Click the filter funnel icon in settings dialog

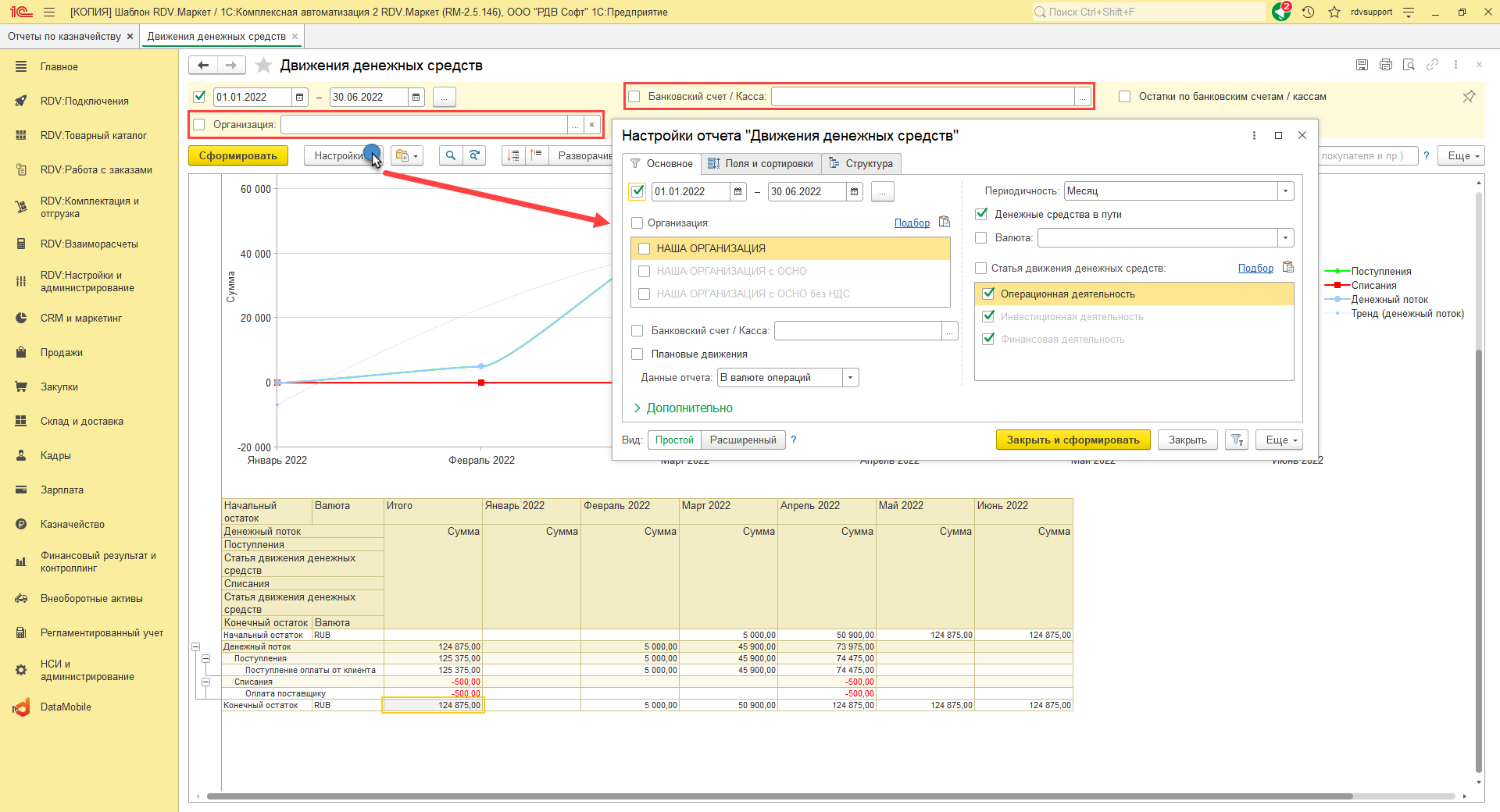pyautogui.click(x=1237, y=440)
